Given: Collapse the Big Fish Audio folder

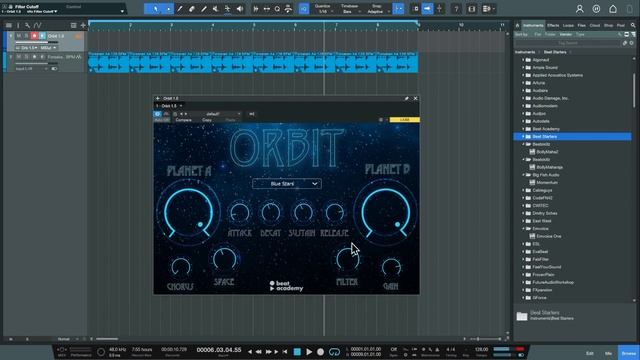Looking at the screenshot, I should point(523,175).
